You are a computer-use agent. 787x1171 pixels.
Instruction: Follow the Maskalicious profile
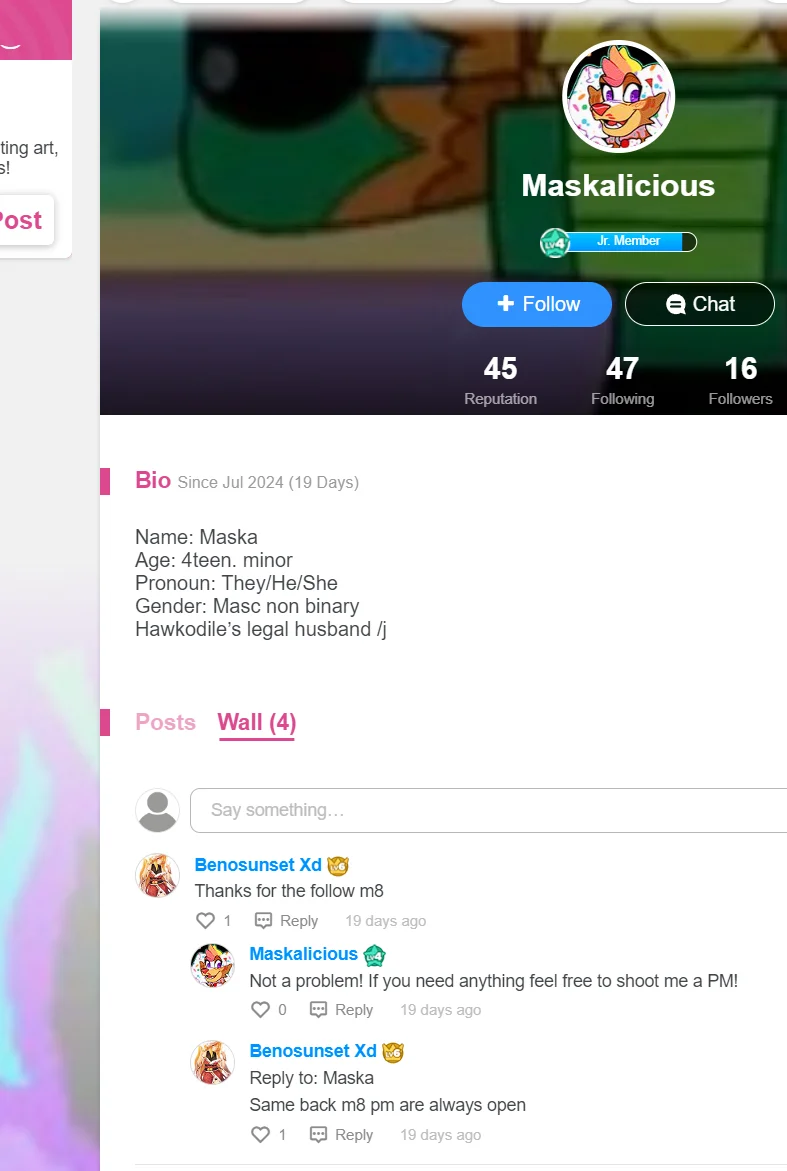click(537, 304)
